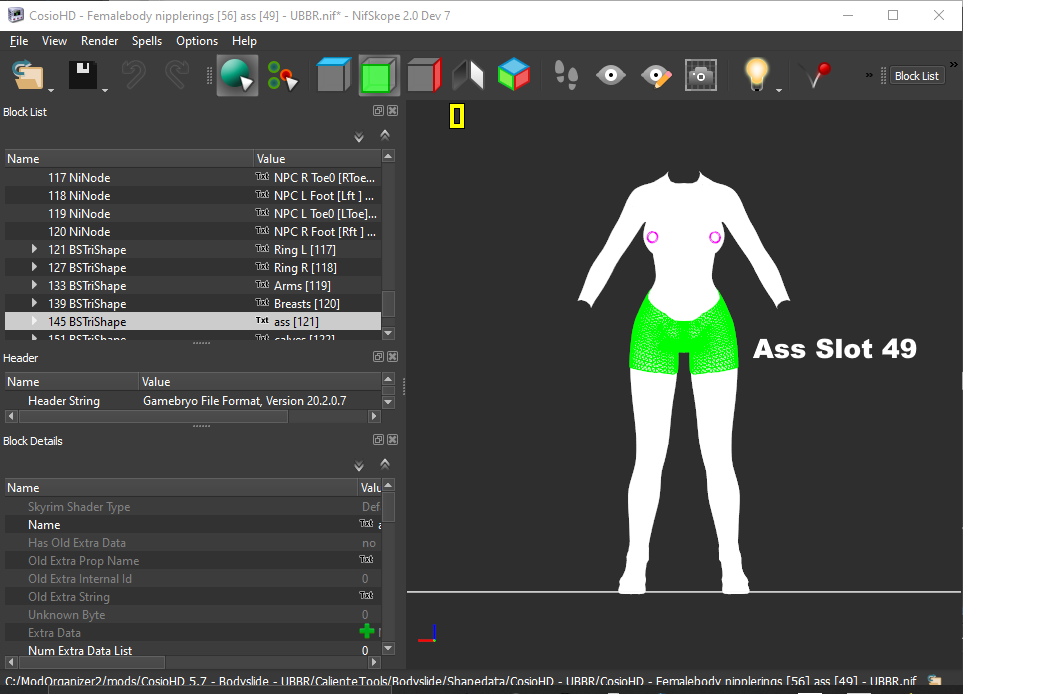Viewport: 1039px width, 694px height.
Task: Click the Save floppy disk icon
Action: pyautogui.click(x=83, y=75)
